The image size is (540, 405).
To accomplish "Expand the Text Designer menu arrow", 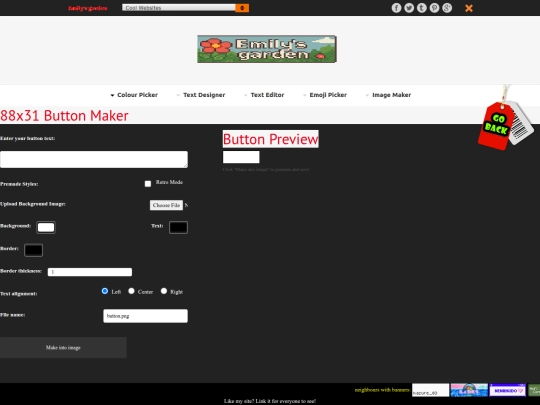I will click(178, 95).
